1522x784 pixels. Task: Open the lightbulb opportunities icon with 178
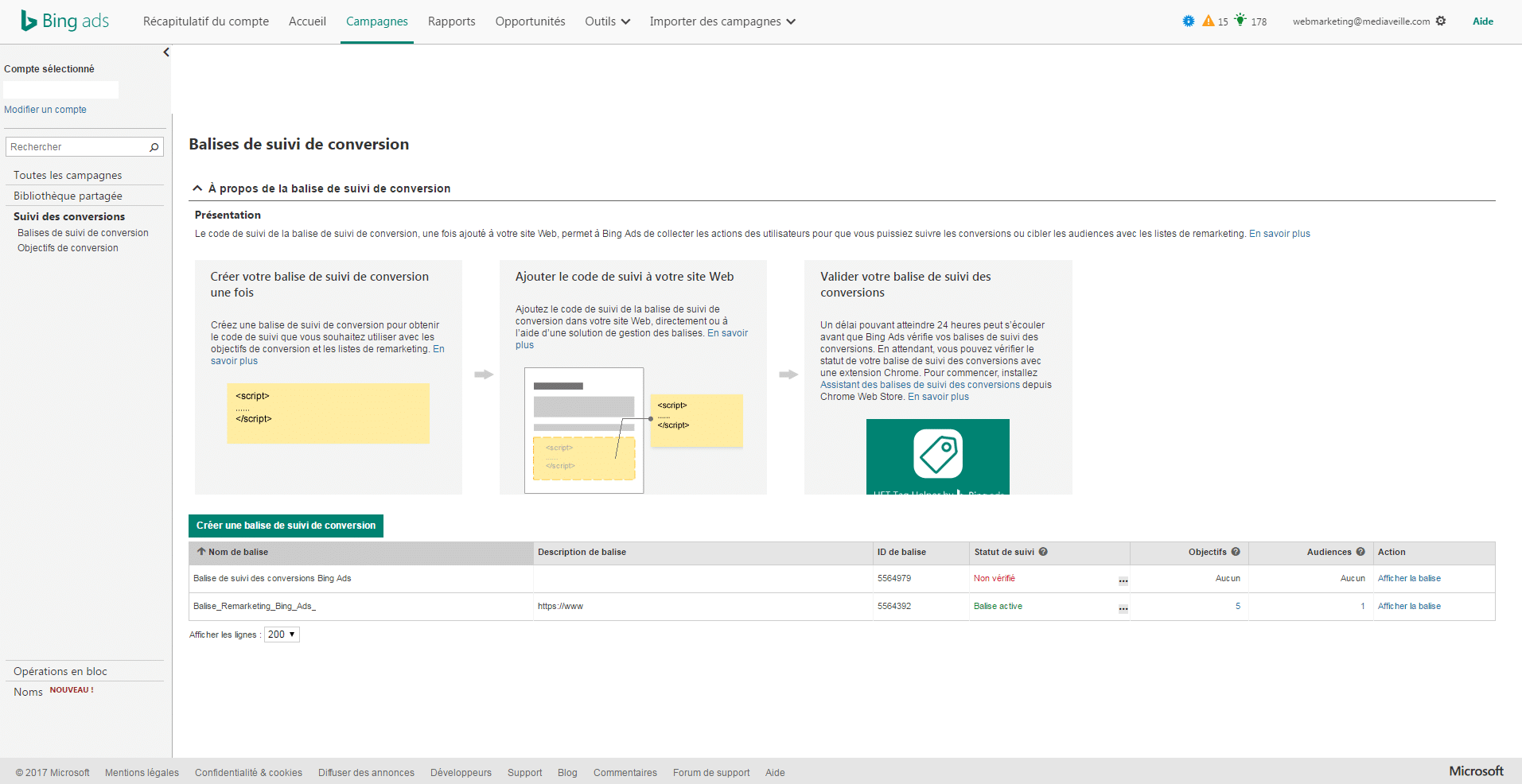pos(1240,20)
